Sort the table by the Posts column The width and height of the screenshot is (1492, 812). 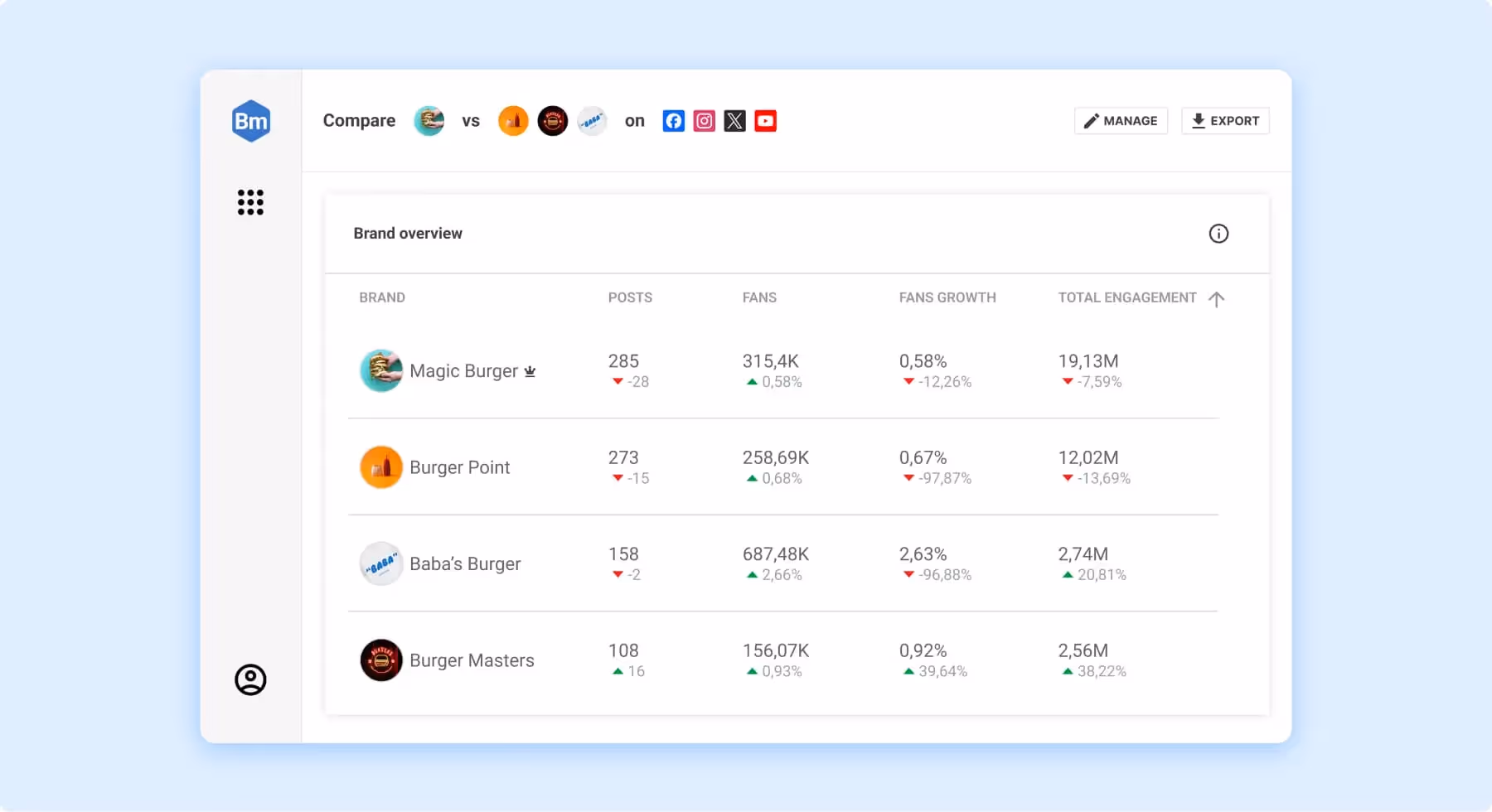[x=629, y=297]
